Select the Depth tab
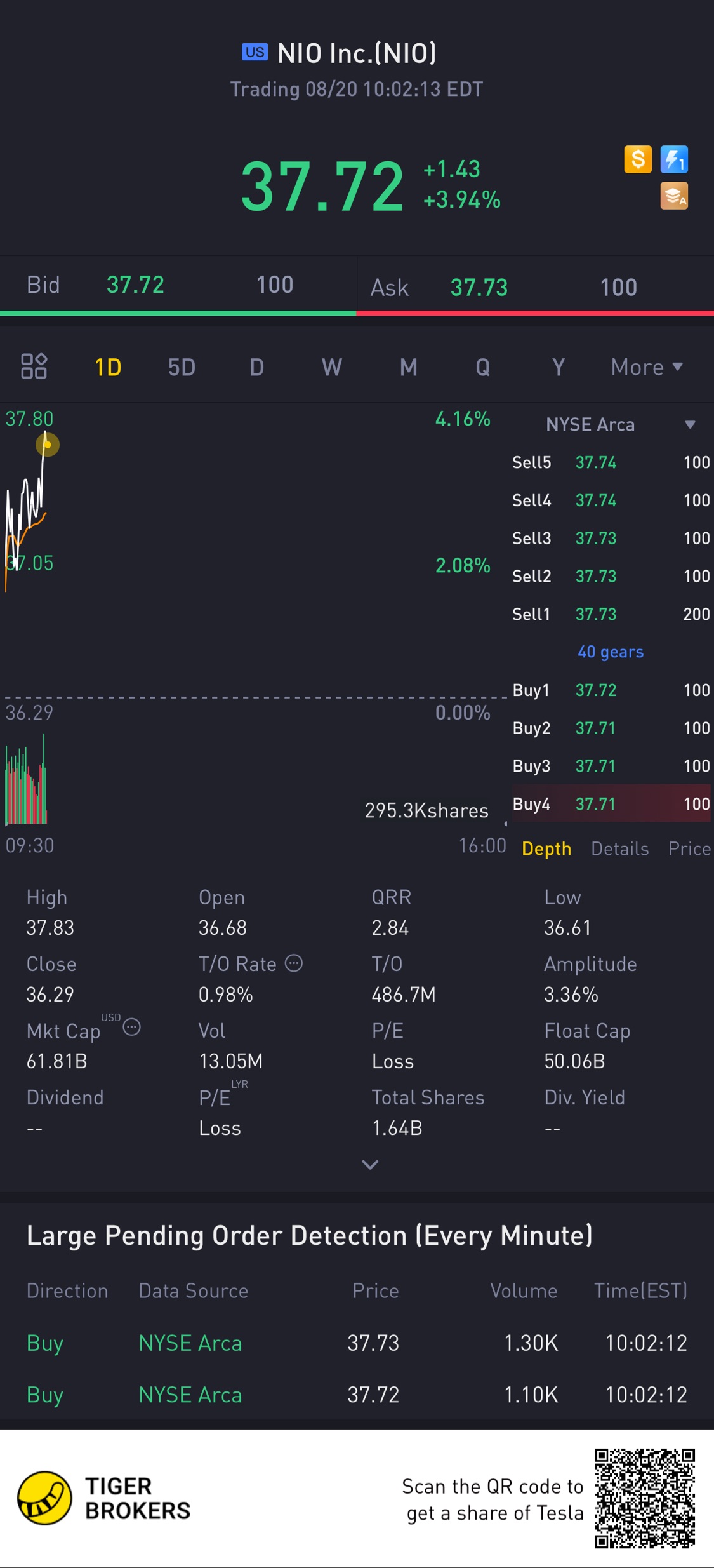Viewport: 714px width, 1568px height. [546, 848]
